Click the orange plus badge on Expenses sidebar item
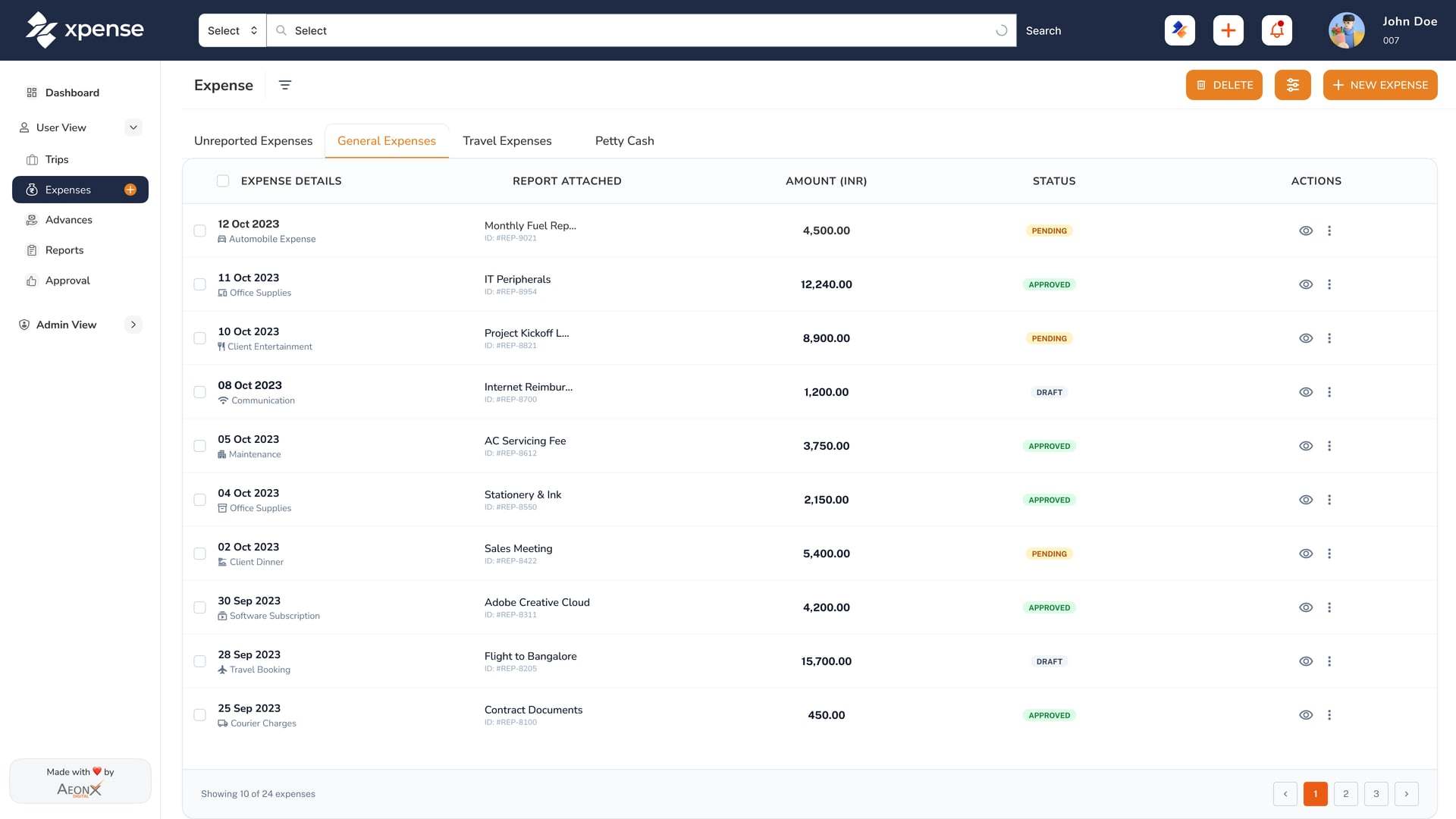1456x819 pixels. click(x=130, y=190)
